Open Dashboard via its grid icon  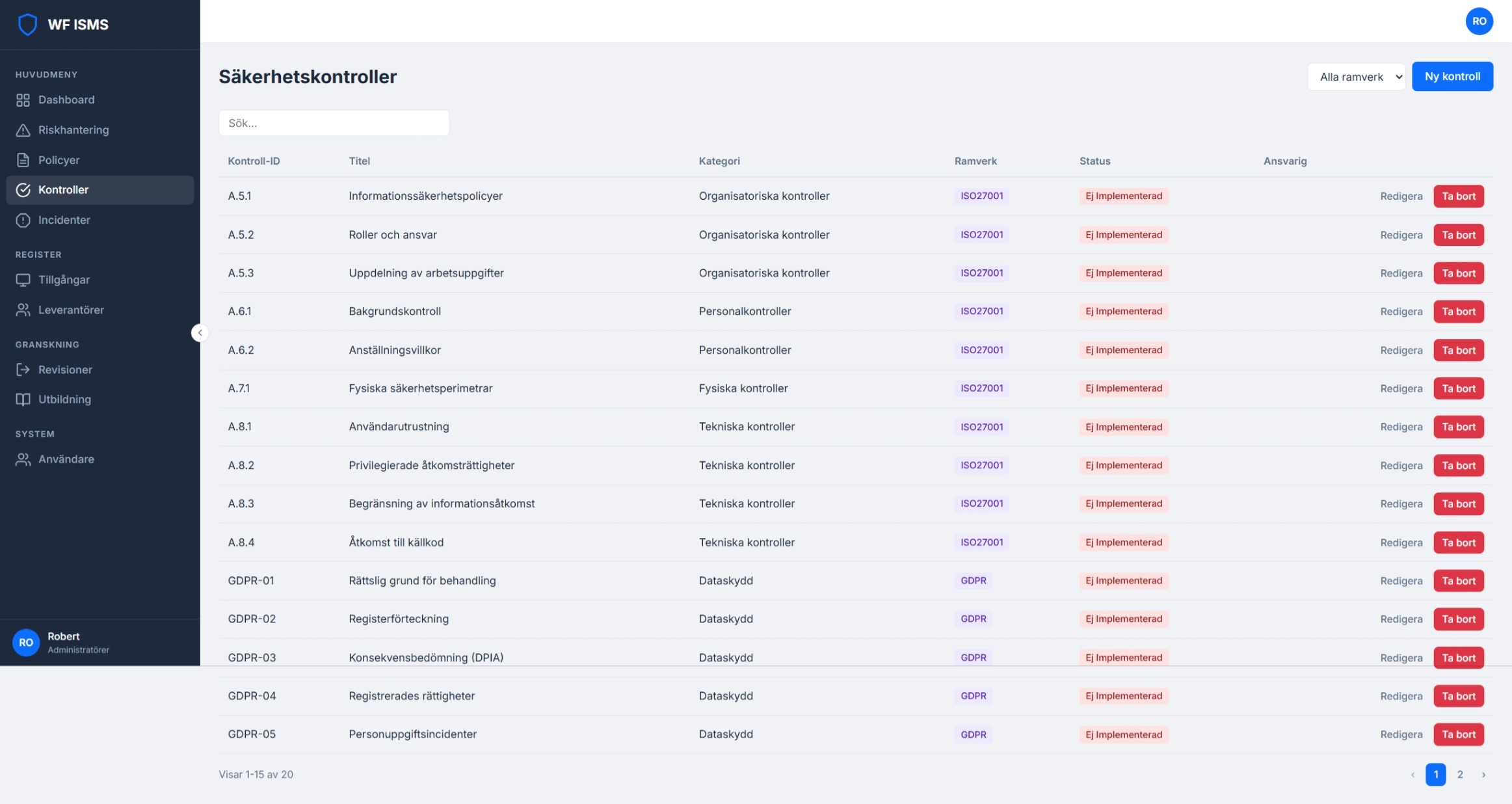pos(23,100)
